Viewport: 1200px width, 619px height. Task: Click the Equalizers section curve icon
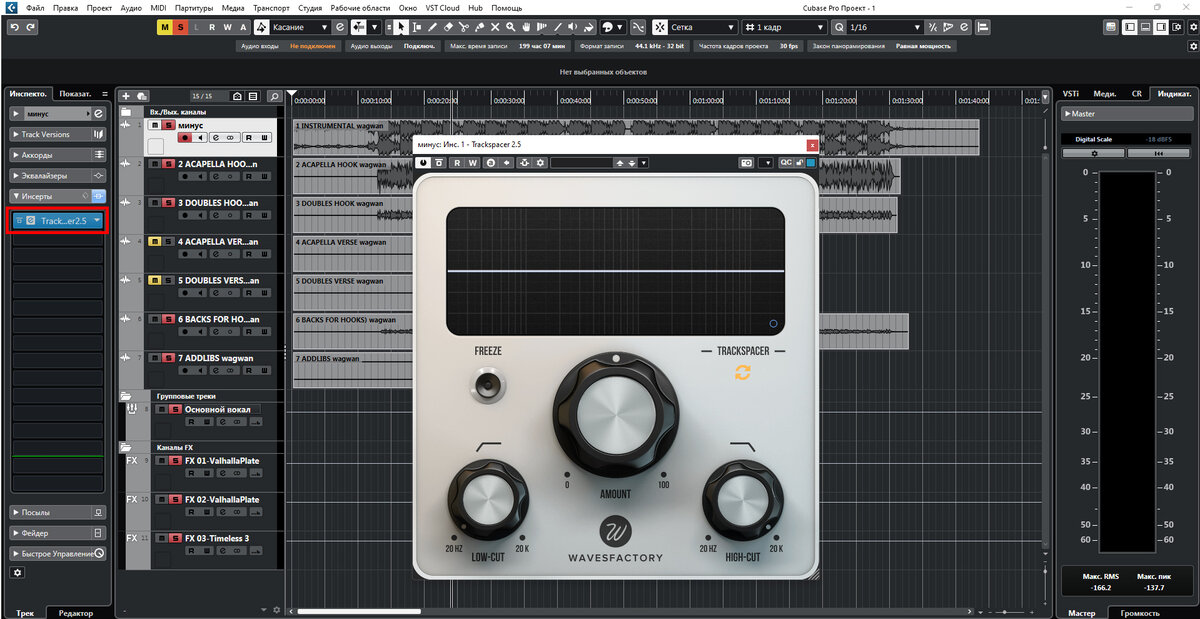(x=98, y=176)
